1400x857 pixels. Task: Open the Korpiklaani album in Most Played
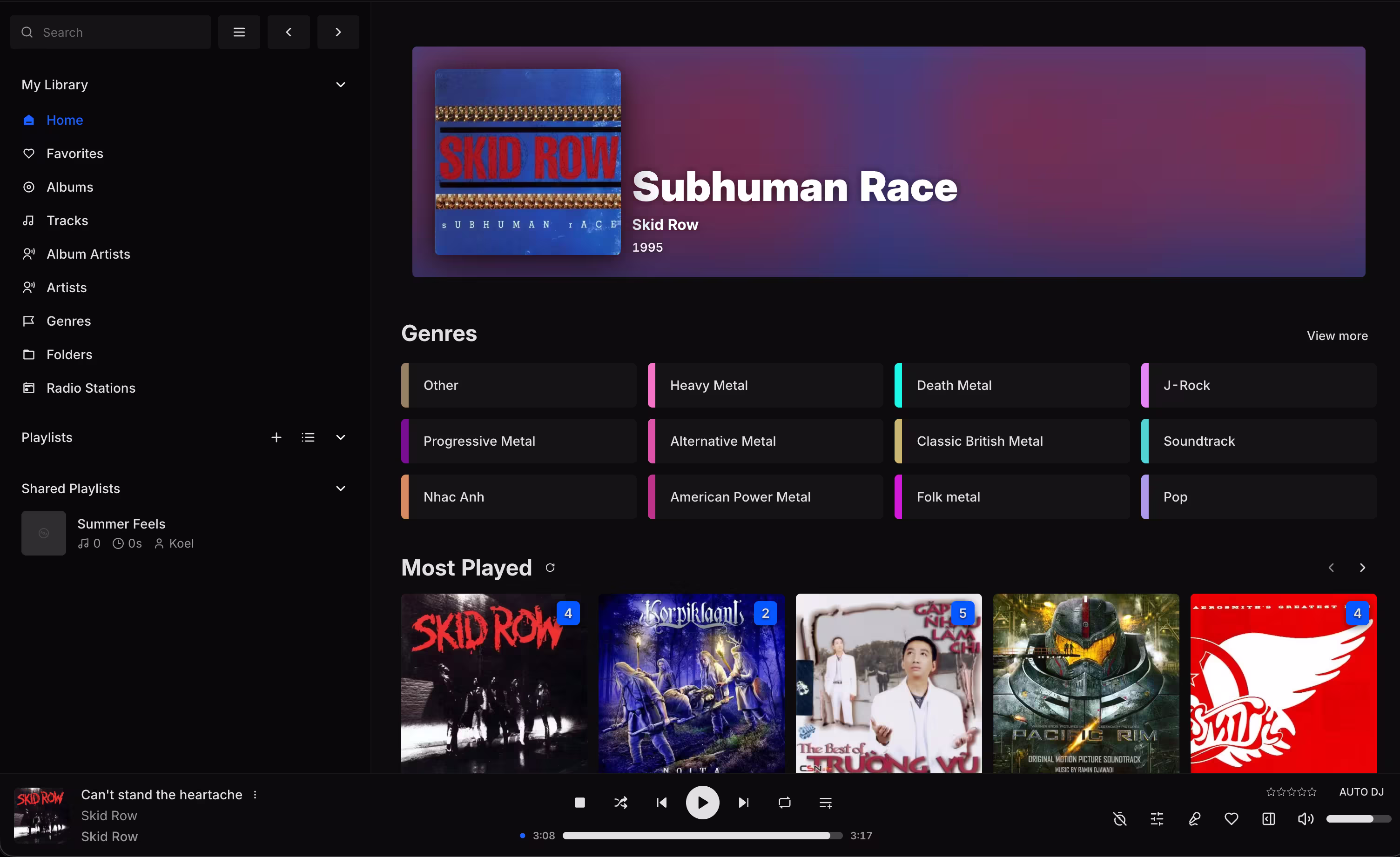(691, 683)
